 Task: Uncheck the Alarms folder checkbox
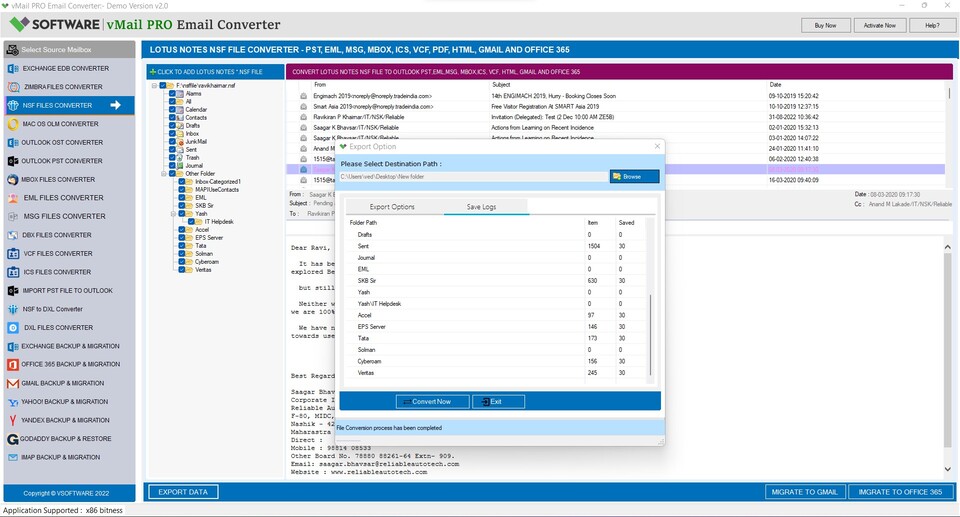173,94
